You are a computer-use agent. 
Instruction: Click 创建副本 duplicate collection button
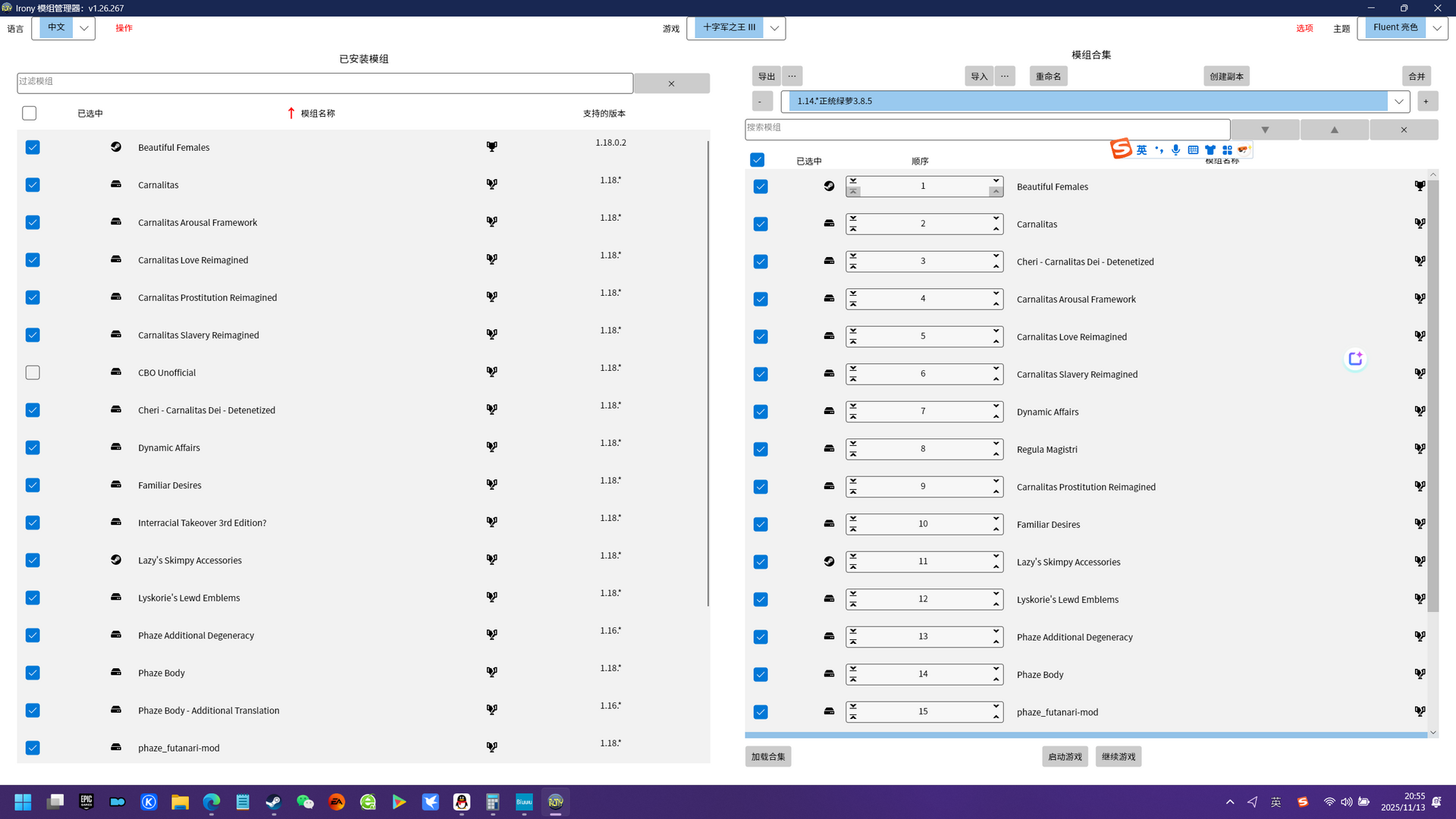pyautogui.click(x=1226, y=76)
